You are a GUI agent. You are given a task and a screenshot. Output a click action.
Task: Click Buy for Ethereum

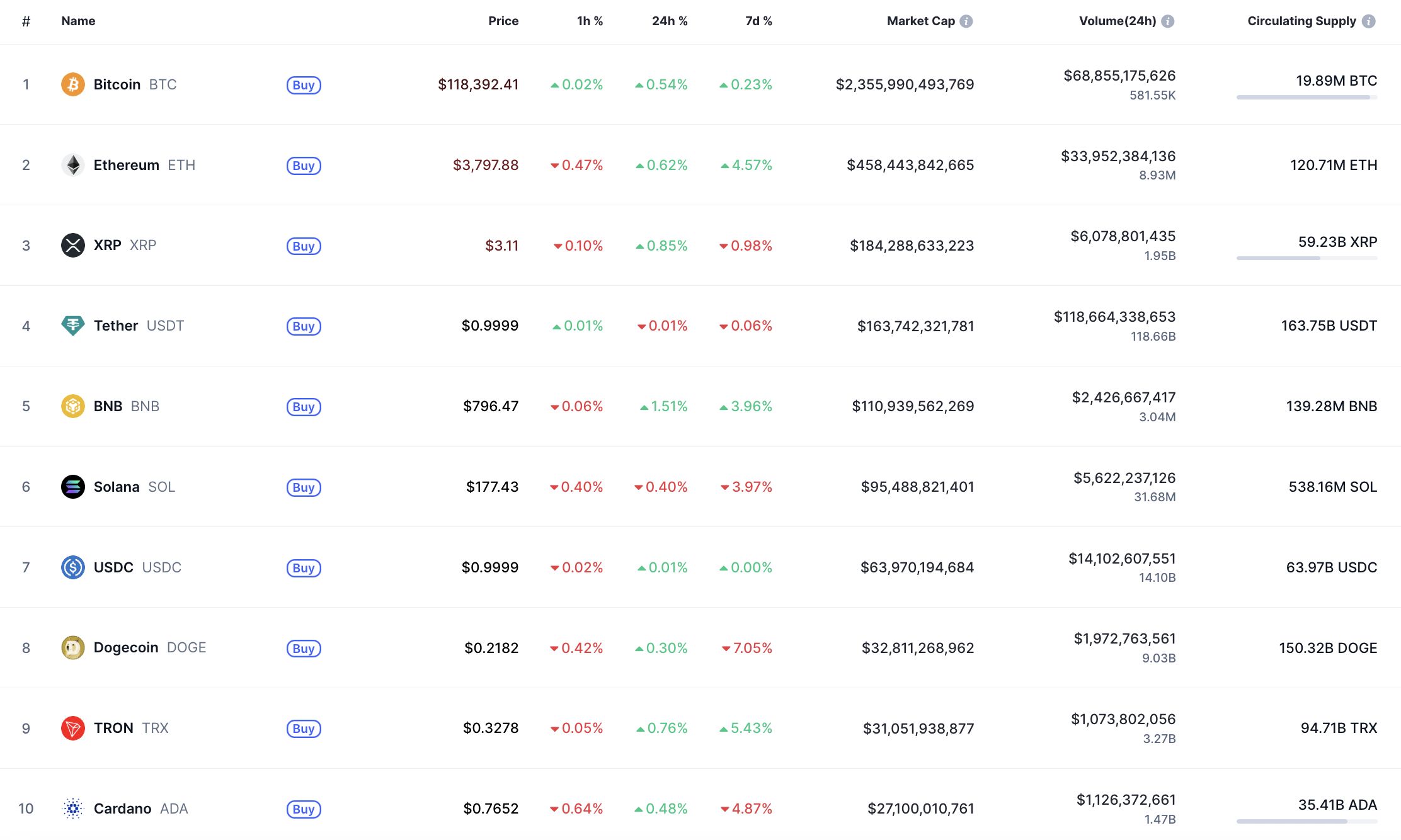(x=304, y=166)
